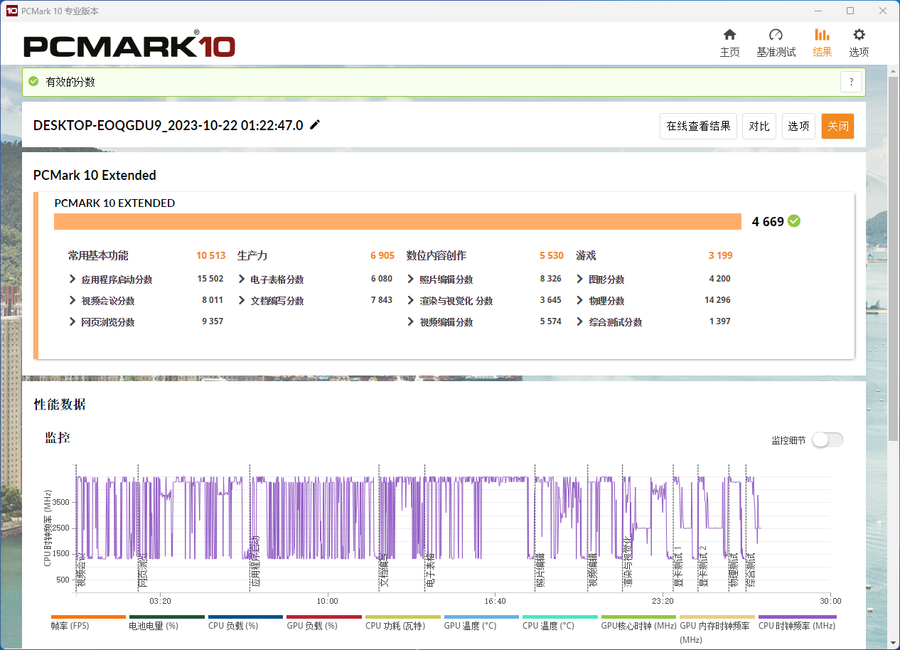Expand 渲染与视觉化 分数 row
Viewport: 900px width, 650px height.
[x=410, y=300]
